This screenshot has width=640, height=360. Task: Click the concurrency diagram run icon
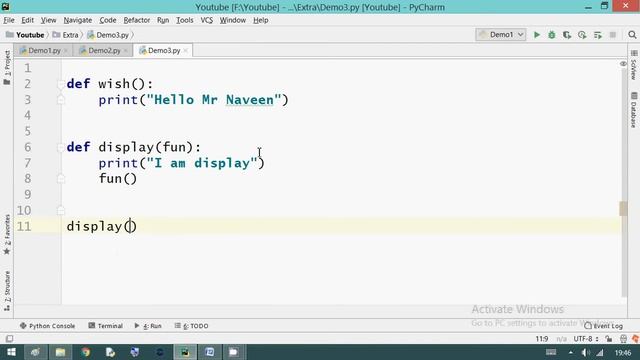(x=598, y=35)
